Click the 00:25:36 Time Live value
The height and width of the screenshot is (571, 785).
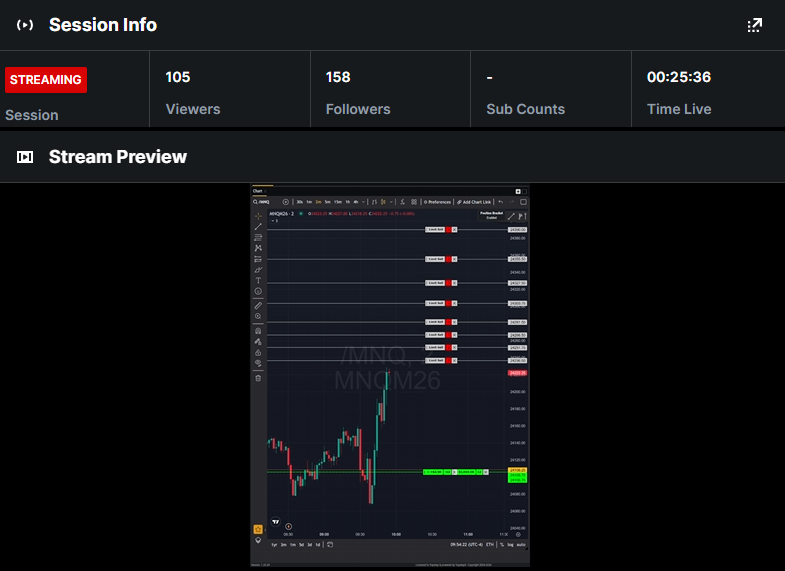(678, 77)
